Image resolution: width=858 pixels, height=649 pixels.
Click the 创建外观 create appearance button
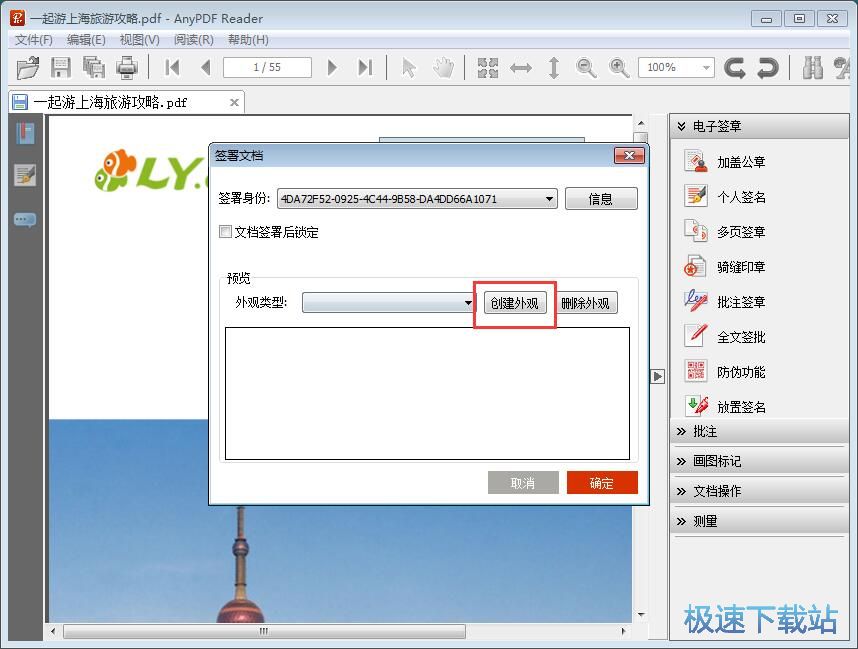[515, 303]
